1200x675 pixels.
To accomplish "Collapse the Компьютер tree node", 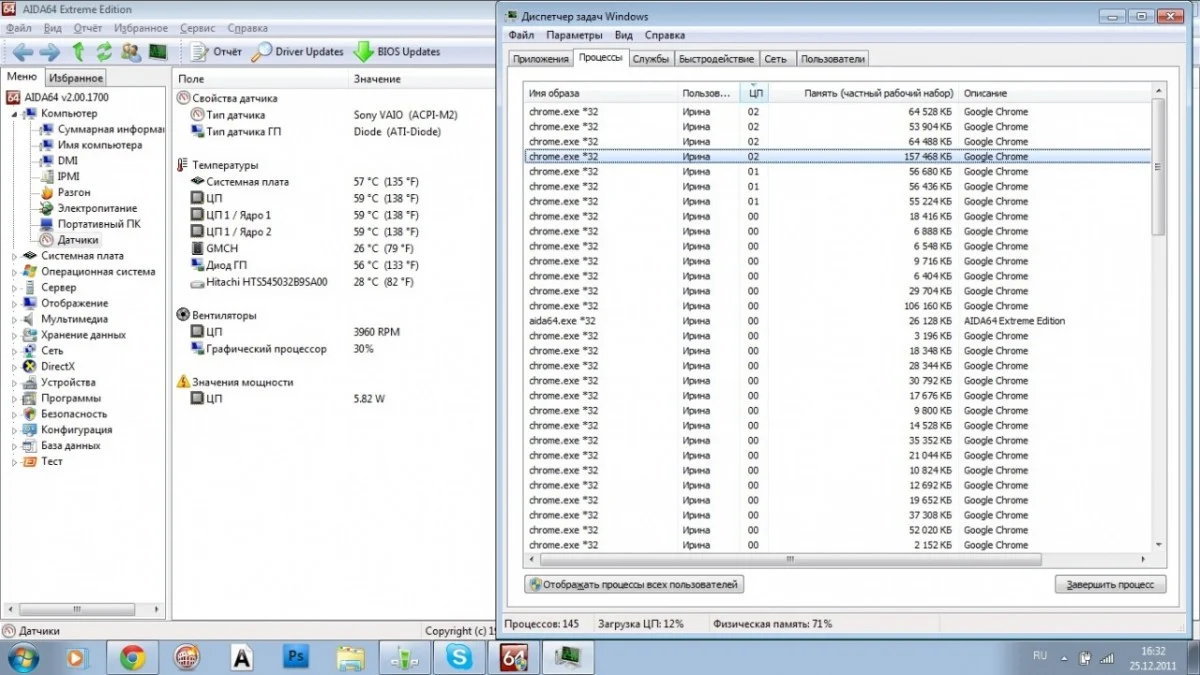I will [x=15, y=114].
